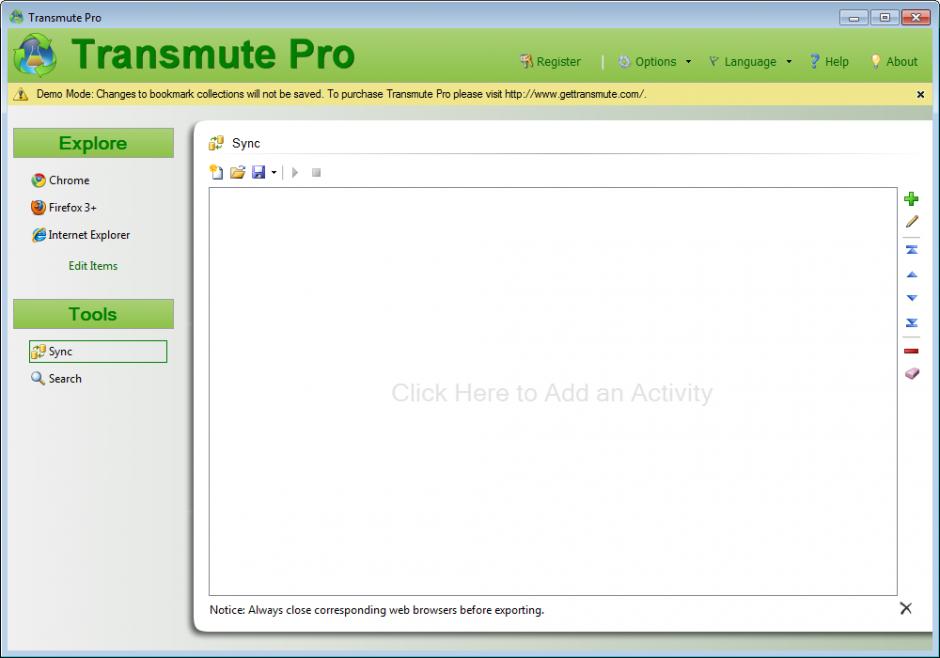Click the Transmute Pro logo icon
This screenshot has width=940, height=658.
click(35, 55)
